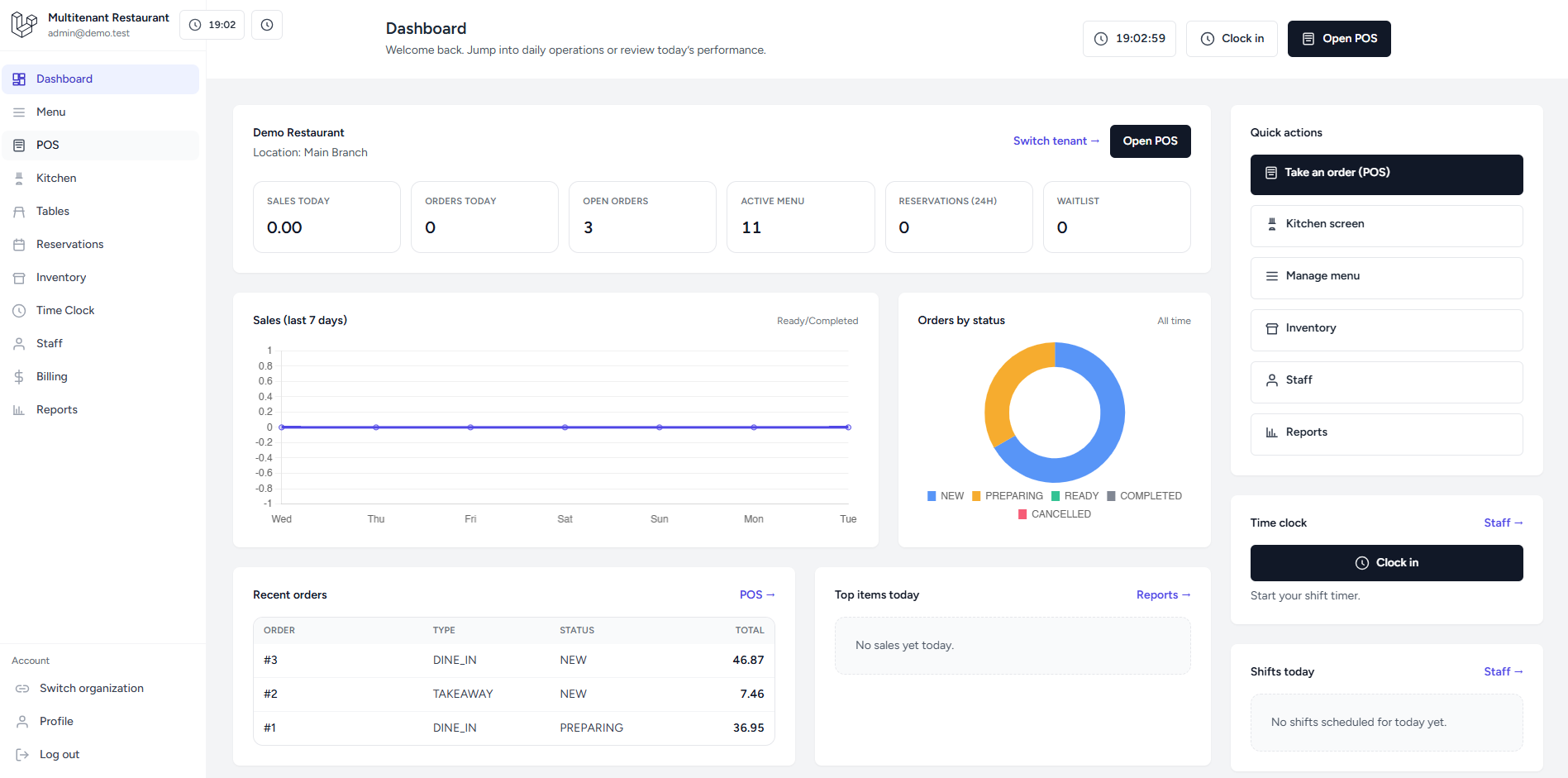The height and width of the screenshot is (778, 1568).
Task: Click Switch tenant link
Action: point(1056,141)
